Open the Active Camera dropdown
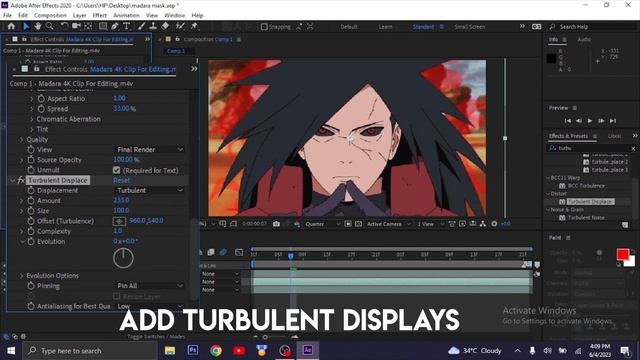Screen dimensions: 640x360 click(x=388, y=224)
